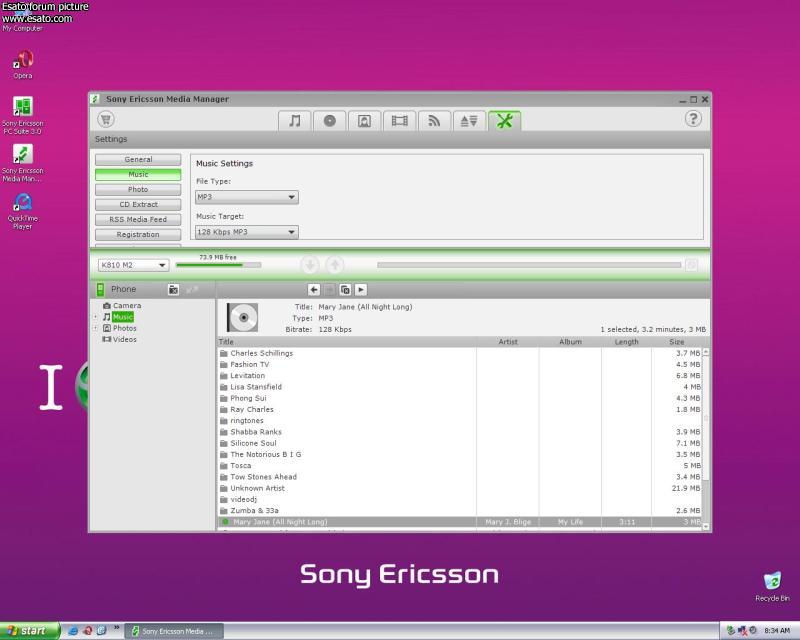
Task: Expand the Photos tree node
Action: (95, 328)
